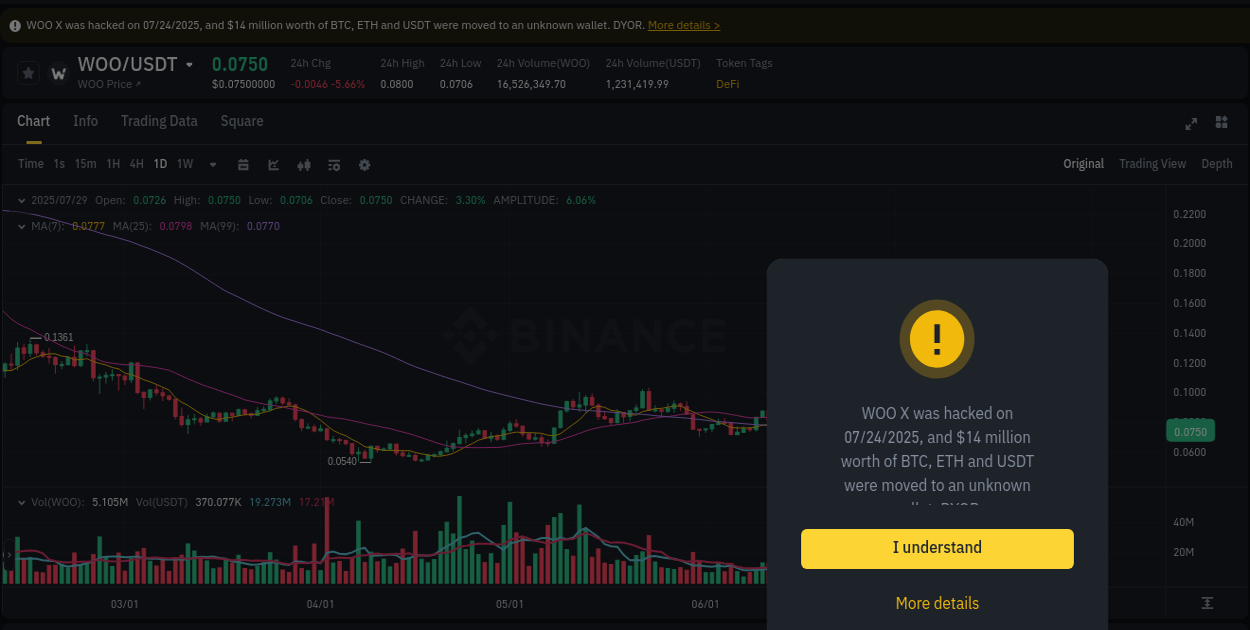The image size is (1250, 630).
Task: Open the date range calendar icon
Action: click(x=243, y=164)
